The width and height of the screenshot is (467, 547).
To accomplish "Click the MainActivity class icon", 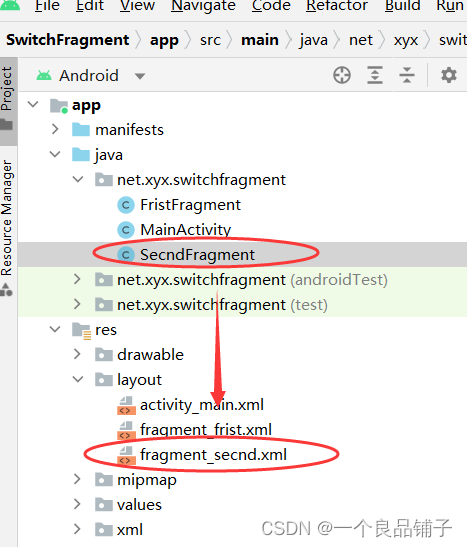I will tap(126, 230).
